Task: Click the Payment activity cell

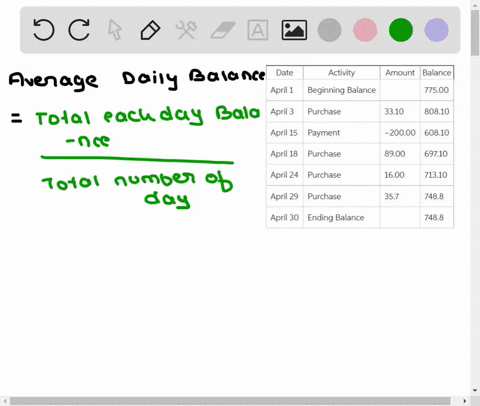Action: (x=342, y=133)
